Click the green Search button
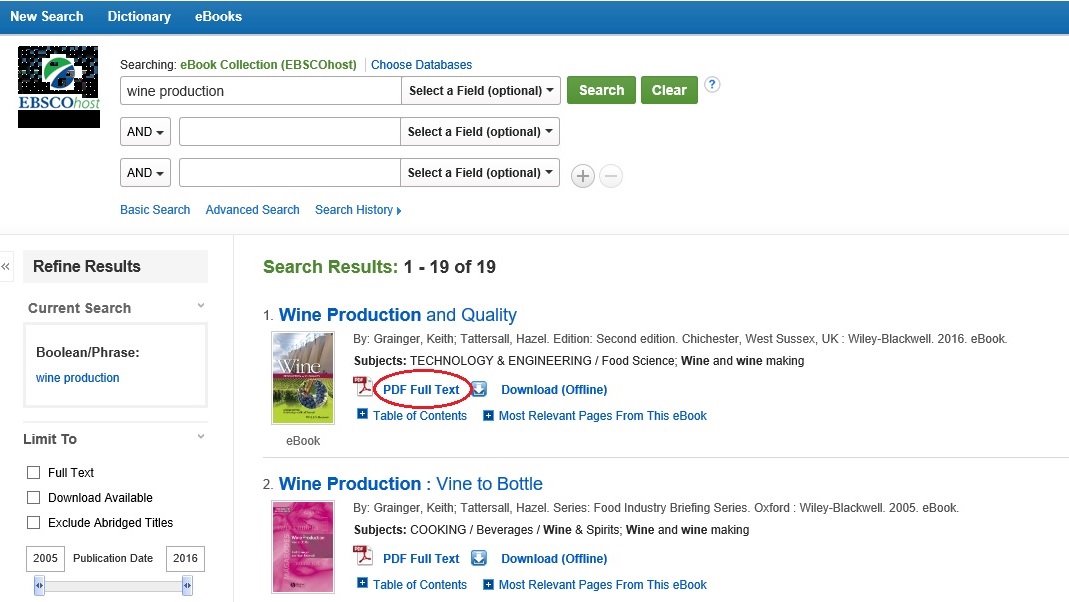Viewport: 1069px width, 602px height. 601,90
